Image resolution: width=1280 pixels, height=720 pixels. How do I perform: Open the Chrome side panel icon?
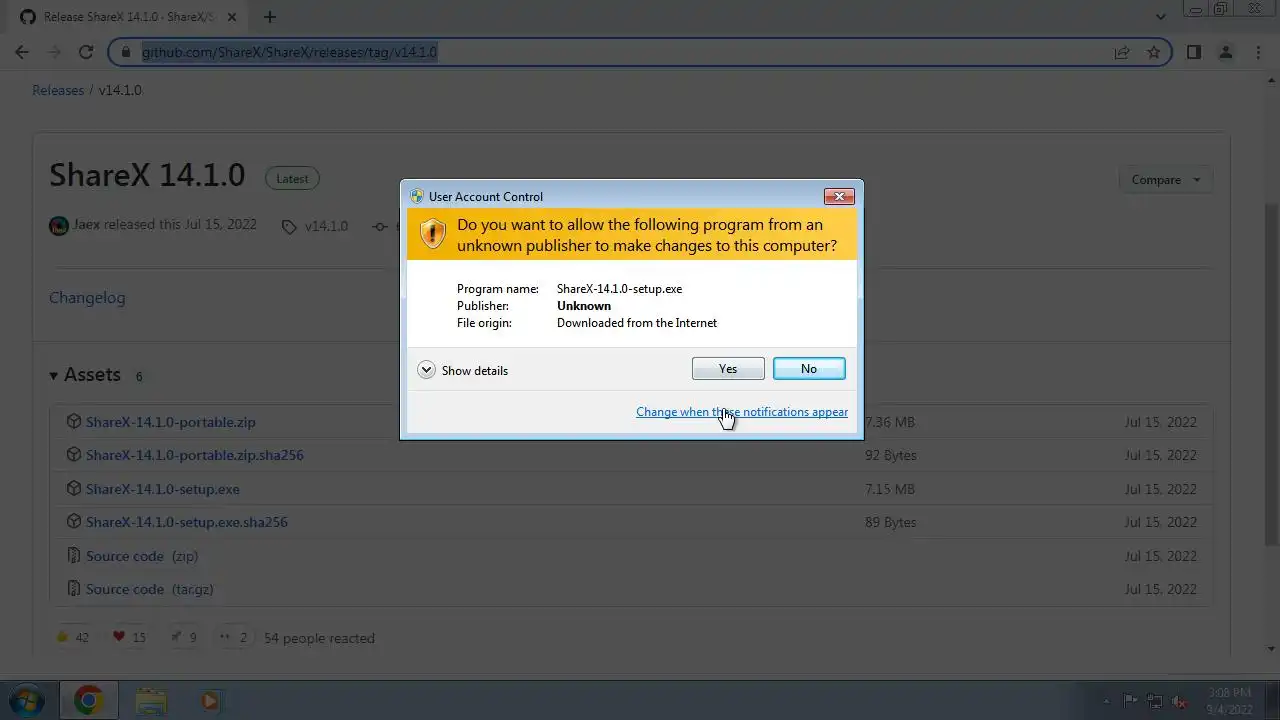coord(1193,52)
